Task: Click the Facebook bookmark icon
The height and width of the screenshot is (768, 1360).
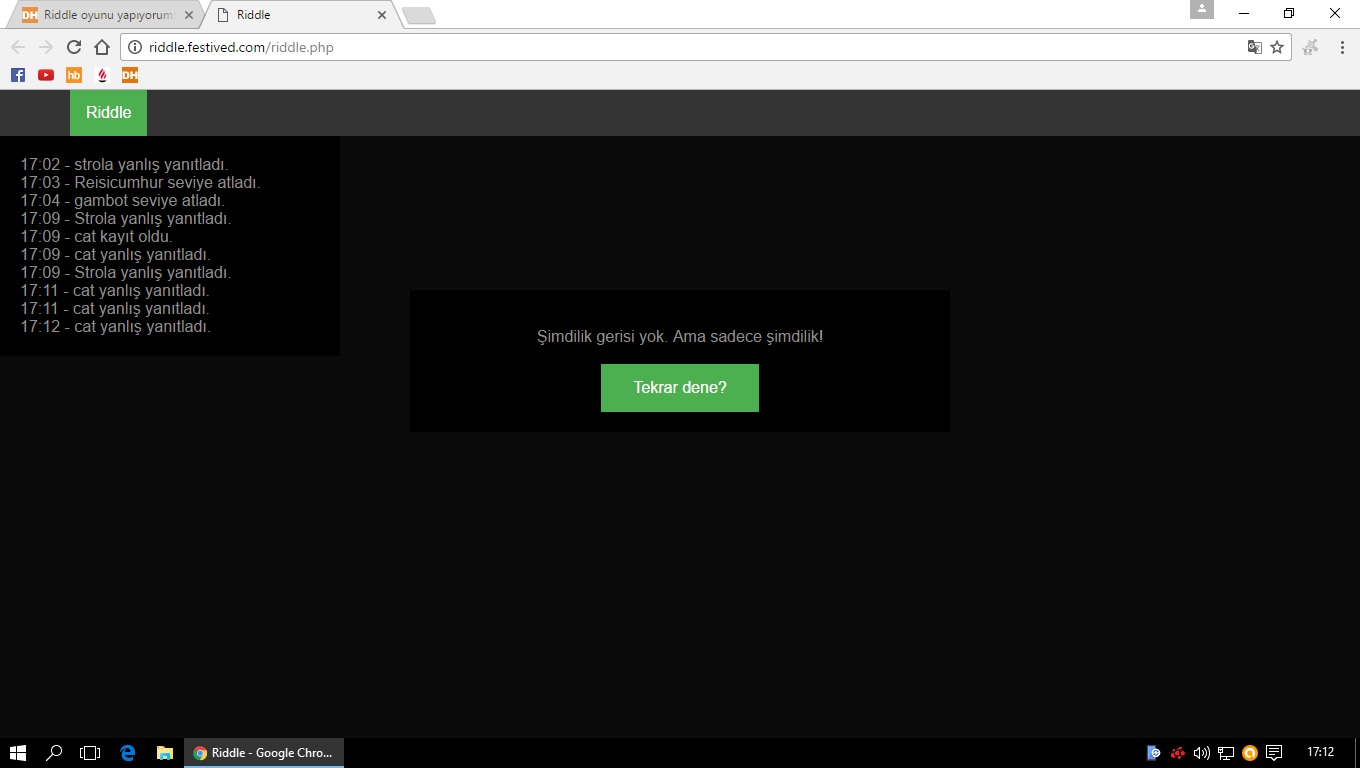Action: pos(18,75)
